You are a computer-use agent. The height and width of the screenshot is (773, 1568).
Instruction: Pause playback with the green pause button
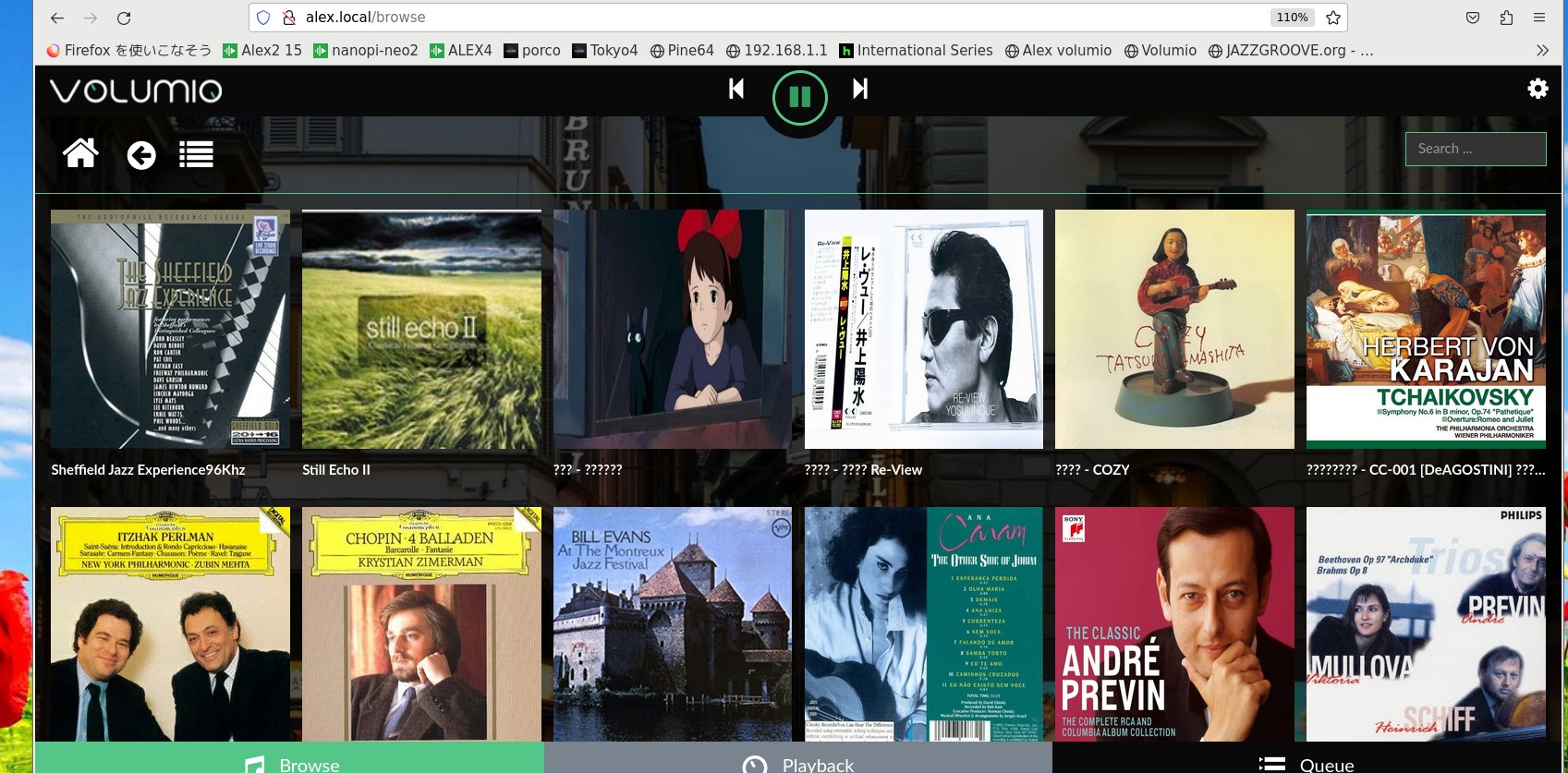click(800, 97)
